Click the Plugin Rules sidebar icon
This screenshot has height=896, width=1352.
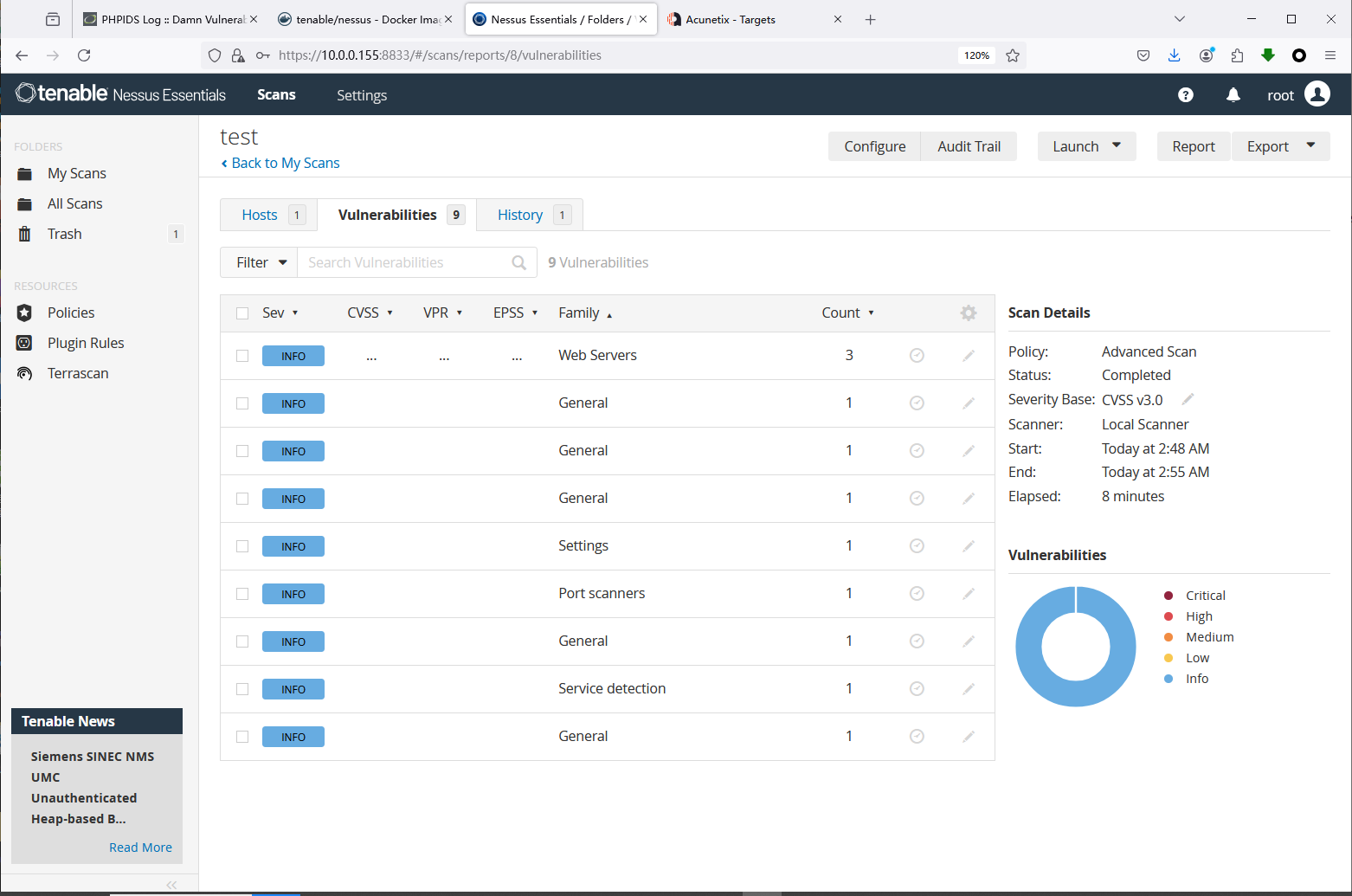(x=24, y=343)
